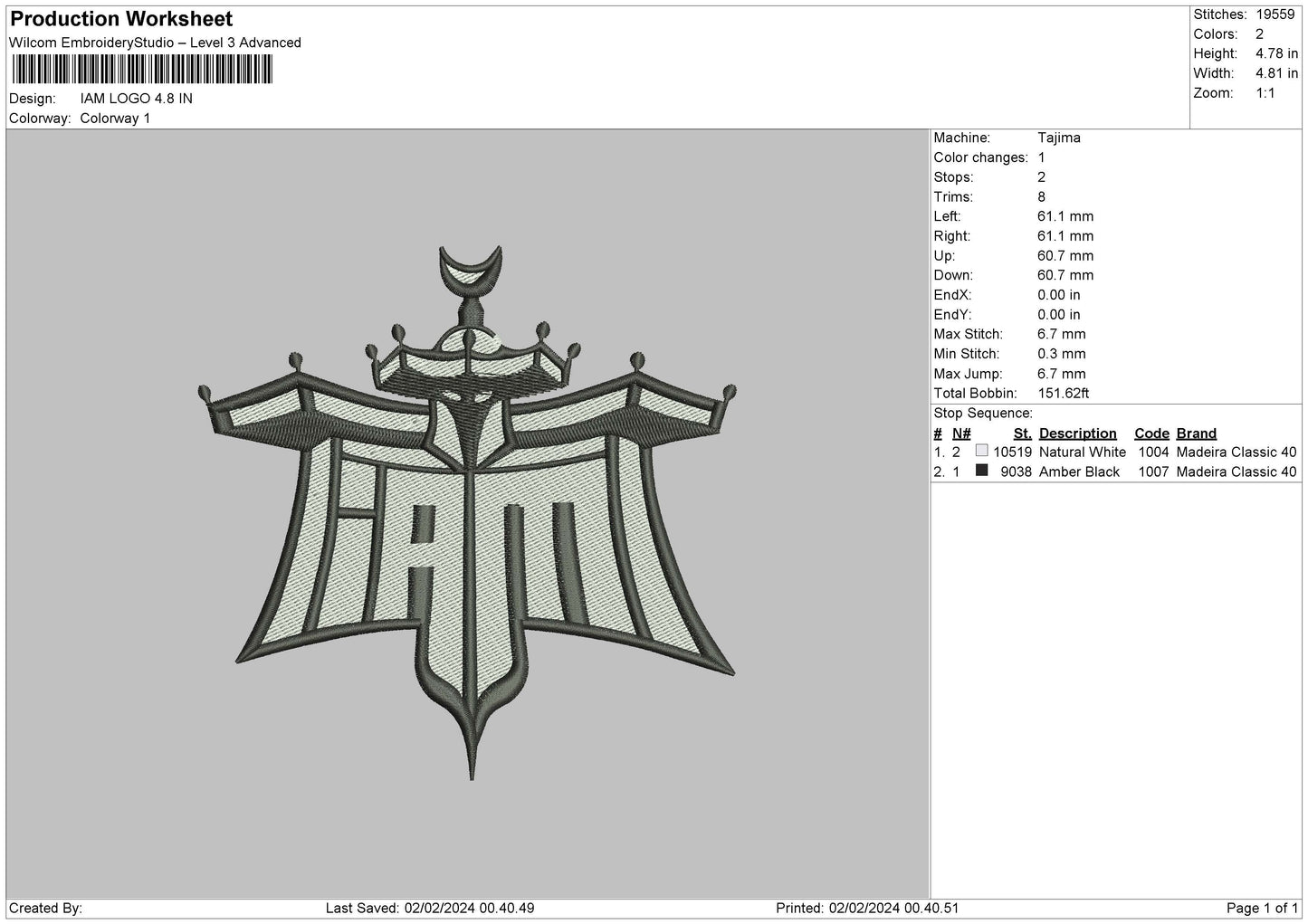Click the stitches count 19559
The width and height of the screenshot is (1308, 924).
coord(1276,14)
